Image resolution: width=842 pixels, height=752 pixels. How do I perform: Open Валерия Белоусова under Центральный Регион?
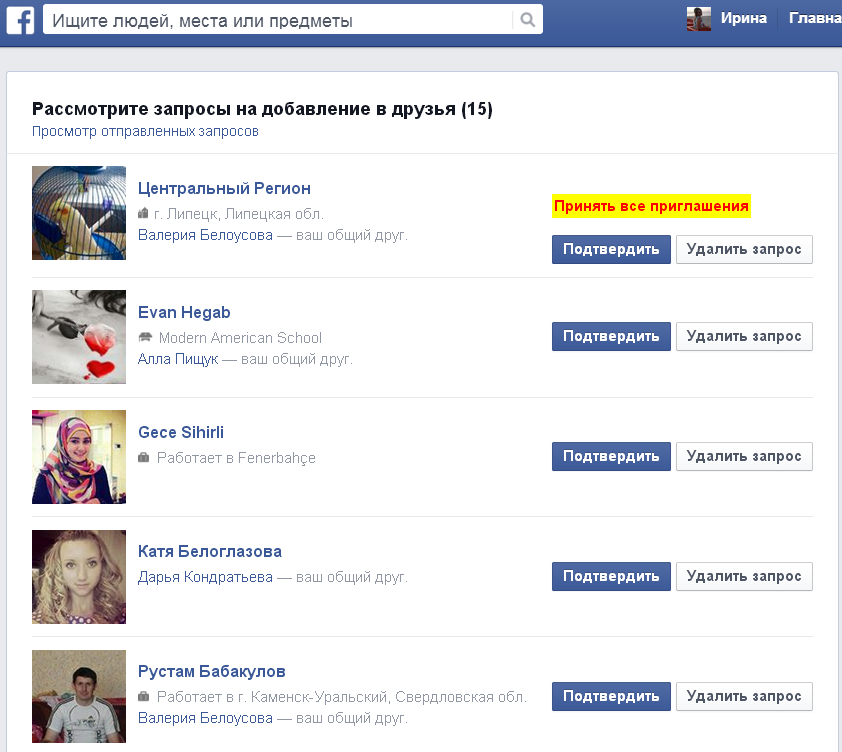point(205,235)
